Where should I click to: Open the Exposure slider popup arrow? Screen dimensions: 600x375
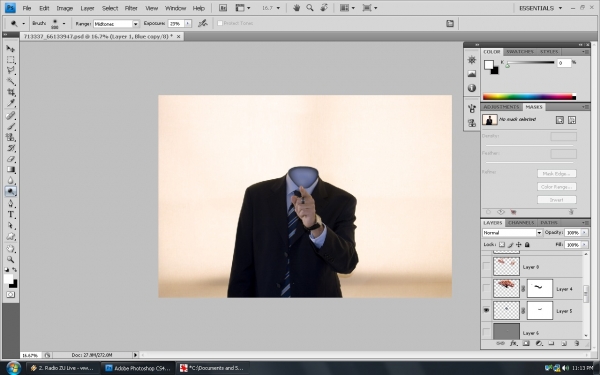click(188, 24)
